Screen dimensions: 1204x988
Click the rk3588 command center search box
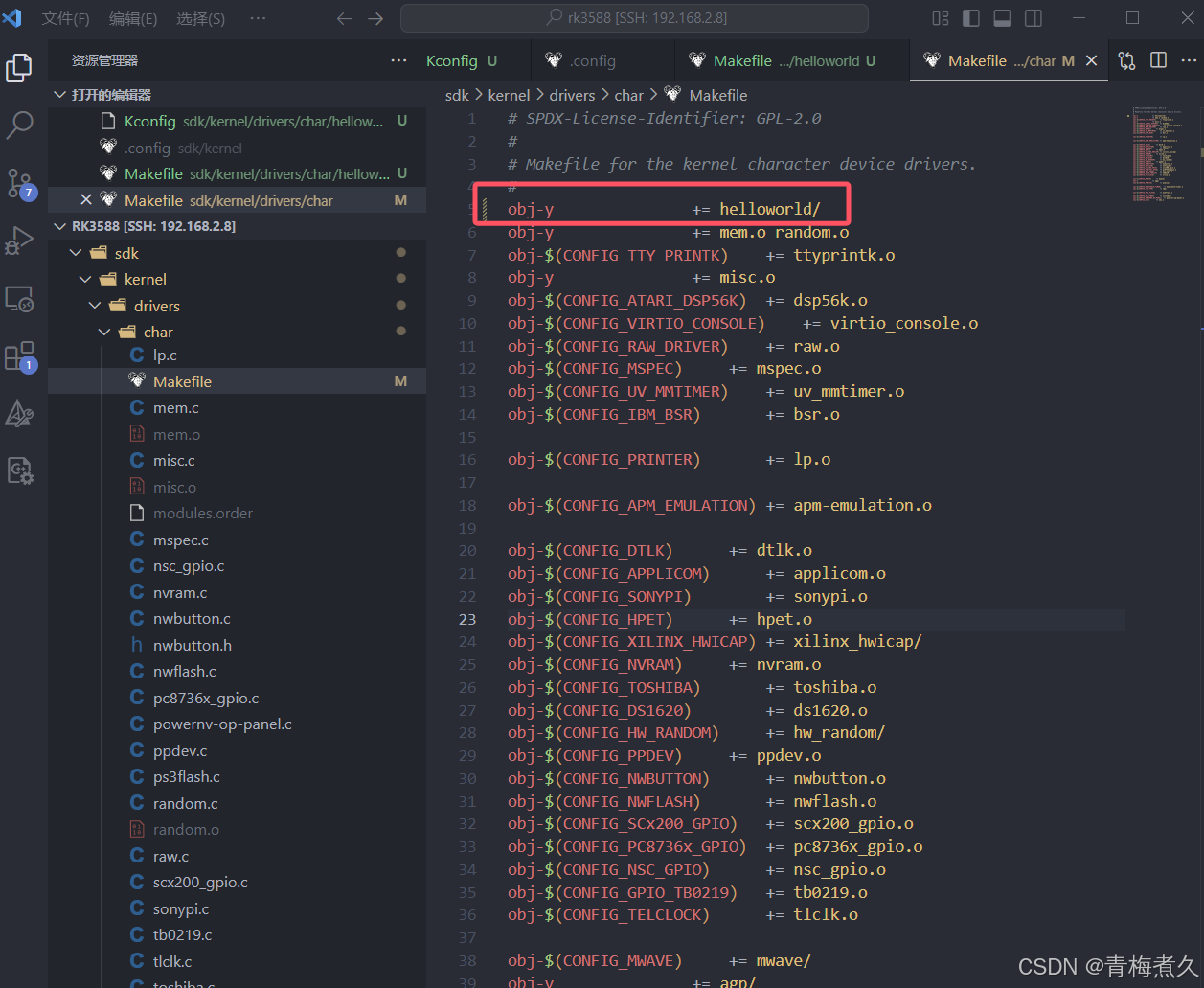(x=634, y=18)
